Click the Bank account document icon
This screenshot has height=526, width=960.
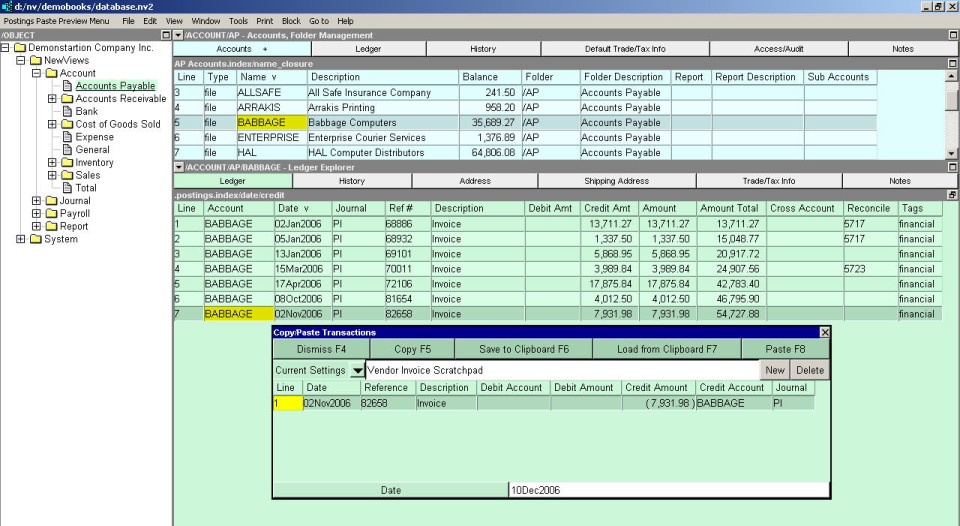tap(67, 112)
